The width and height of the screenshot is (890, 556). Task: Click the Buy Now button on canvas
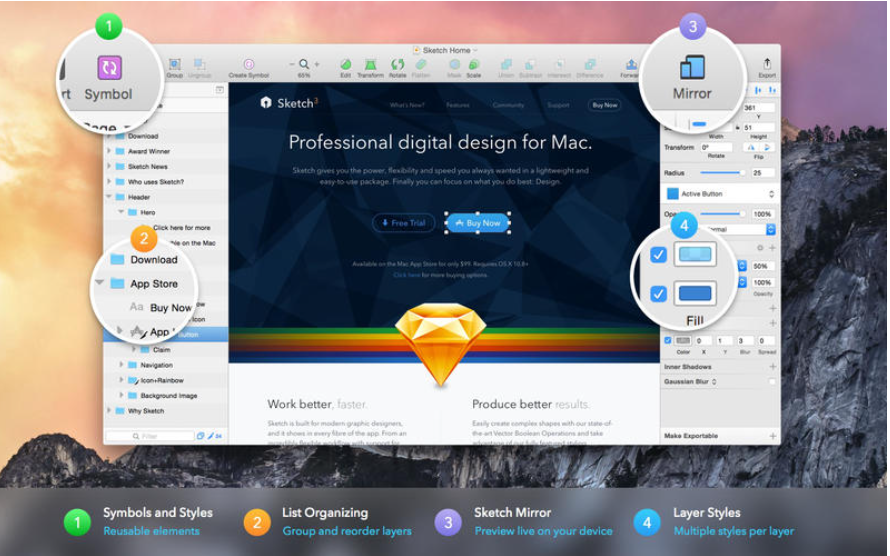478,223
